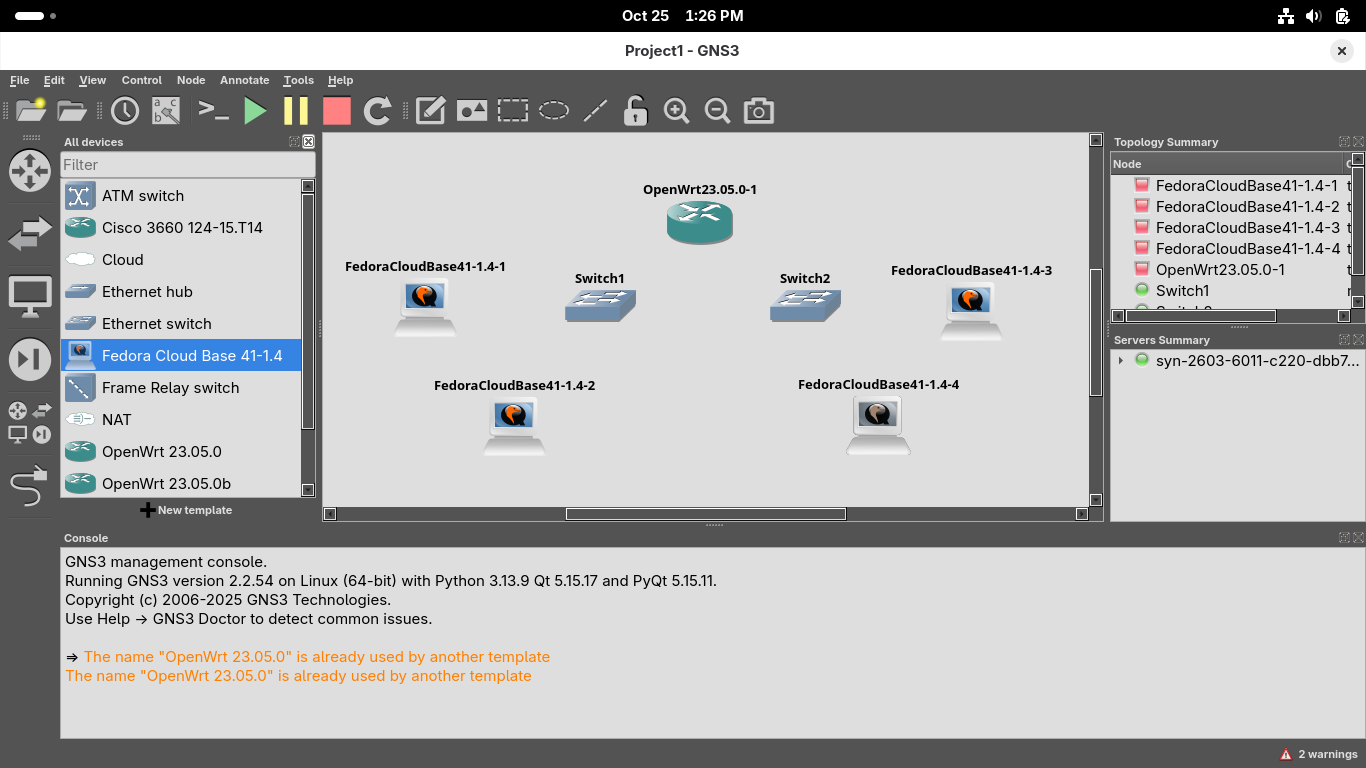Image resolution: width=1366 pixels, height=768 pixels.
Task: Click the New template button
Action: pos(186,510)
